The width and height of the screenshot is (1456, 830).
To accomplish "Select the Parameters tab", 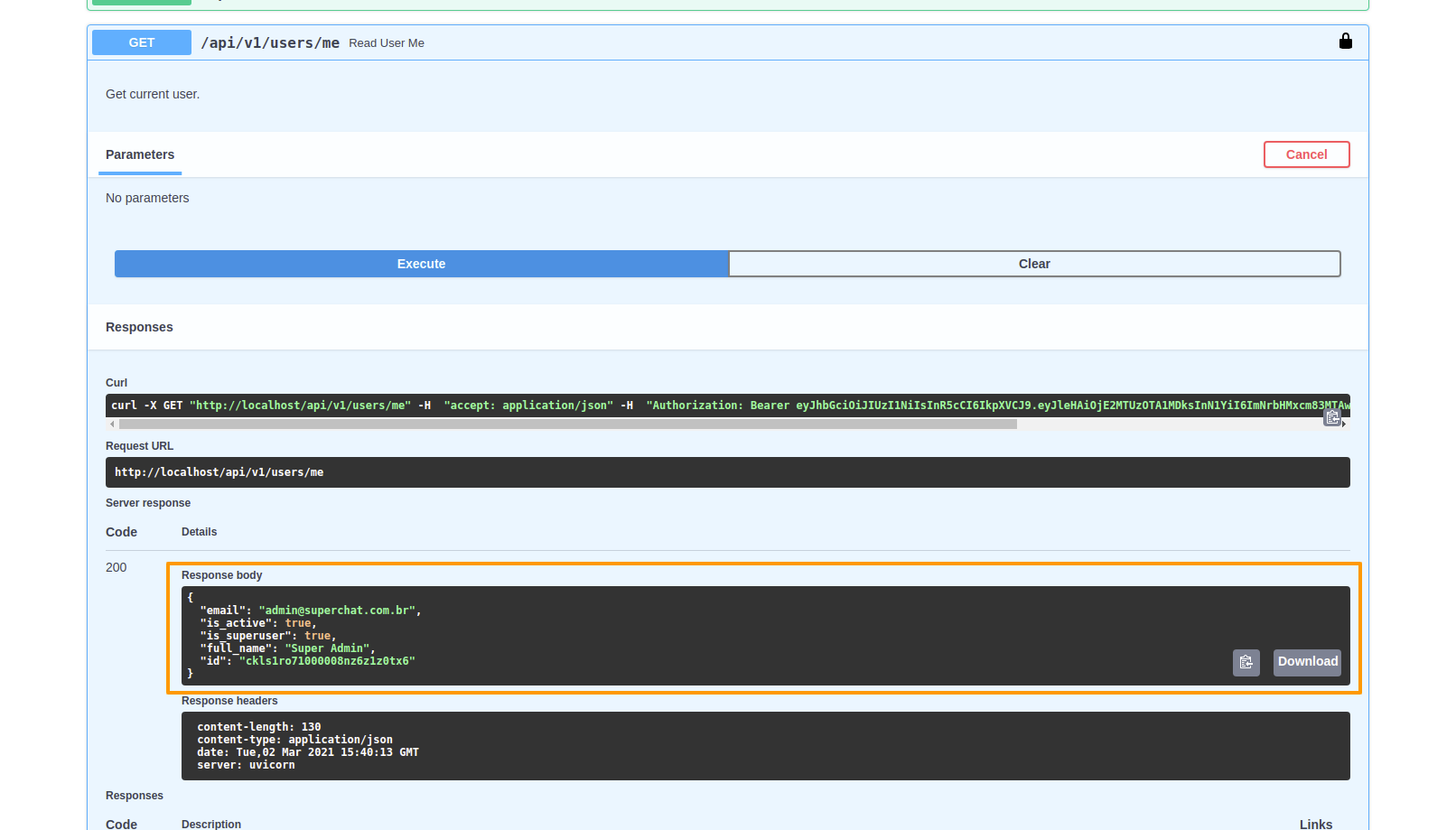I will click(x=140, y=154).
